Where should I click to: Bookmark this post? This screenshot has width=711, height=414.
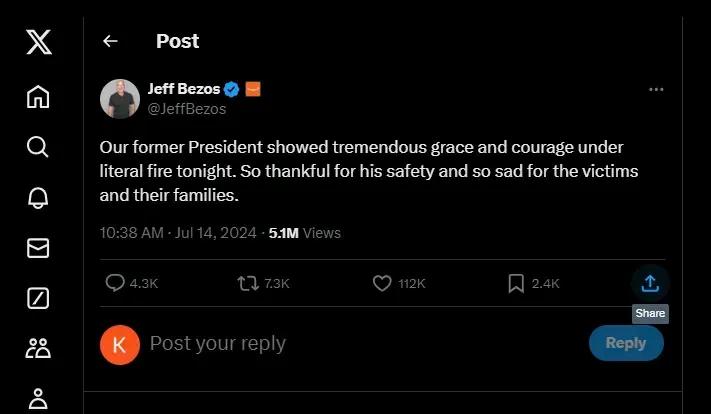[516, 284]
